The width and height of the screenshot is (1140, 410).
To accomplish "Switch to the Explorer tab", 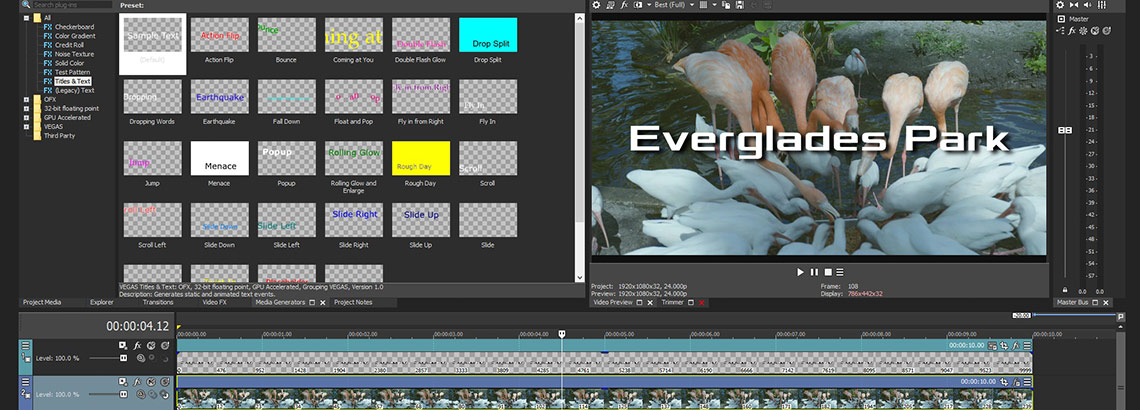I will (102, 302).
